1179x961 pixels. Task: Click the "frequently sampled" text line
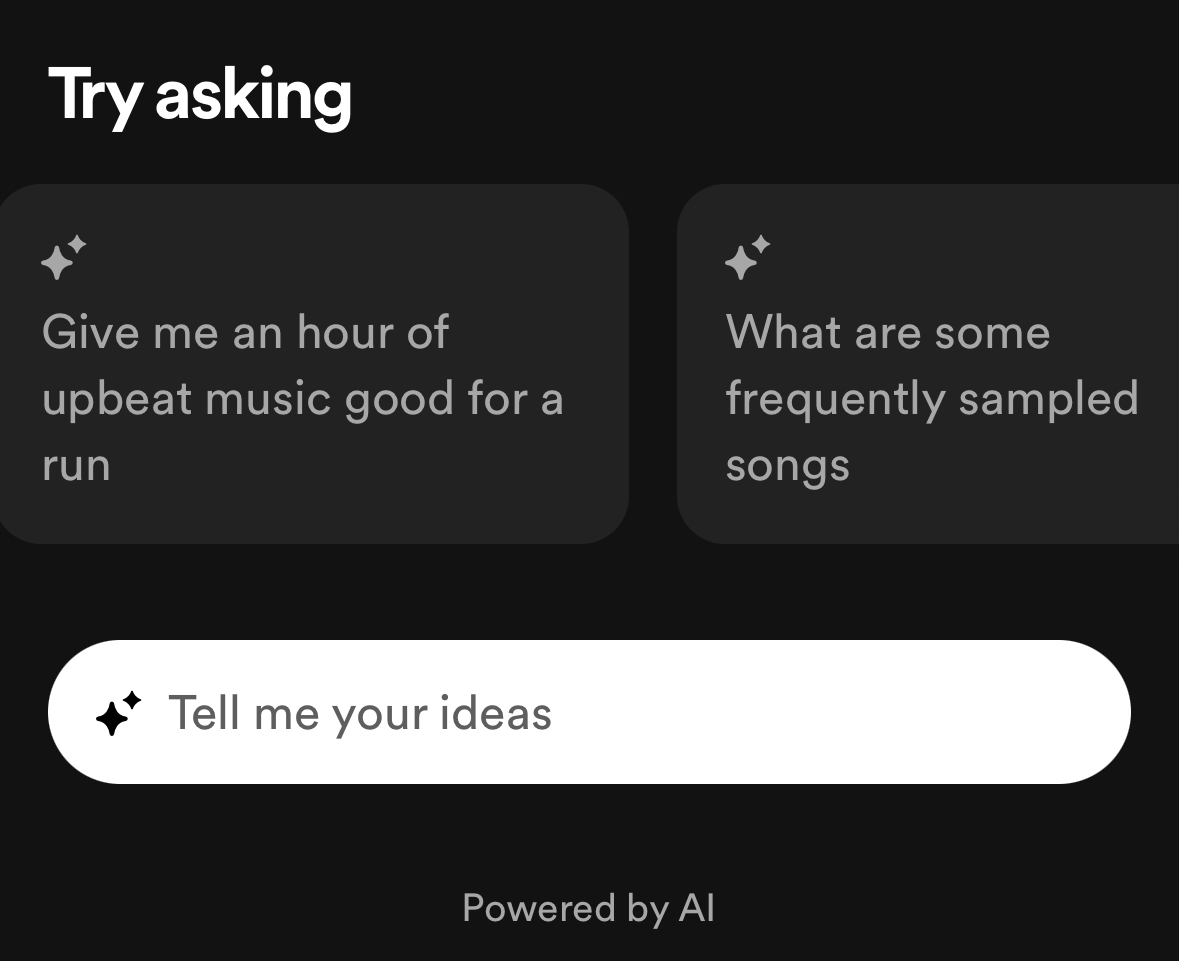(931, 399)
